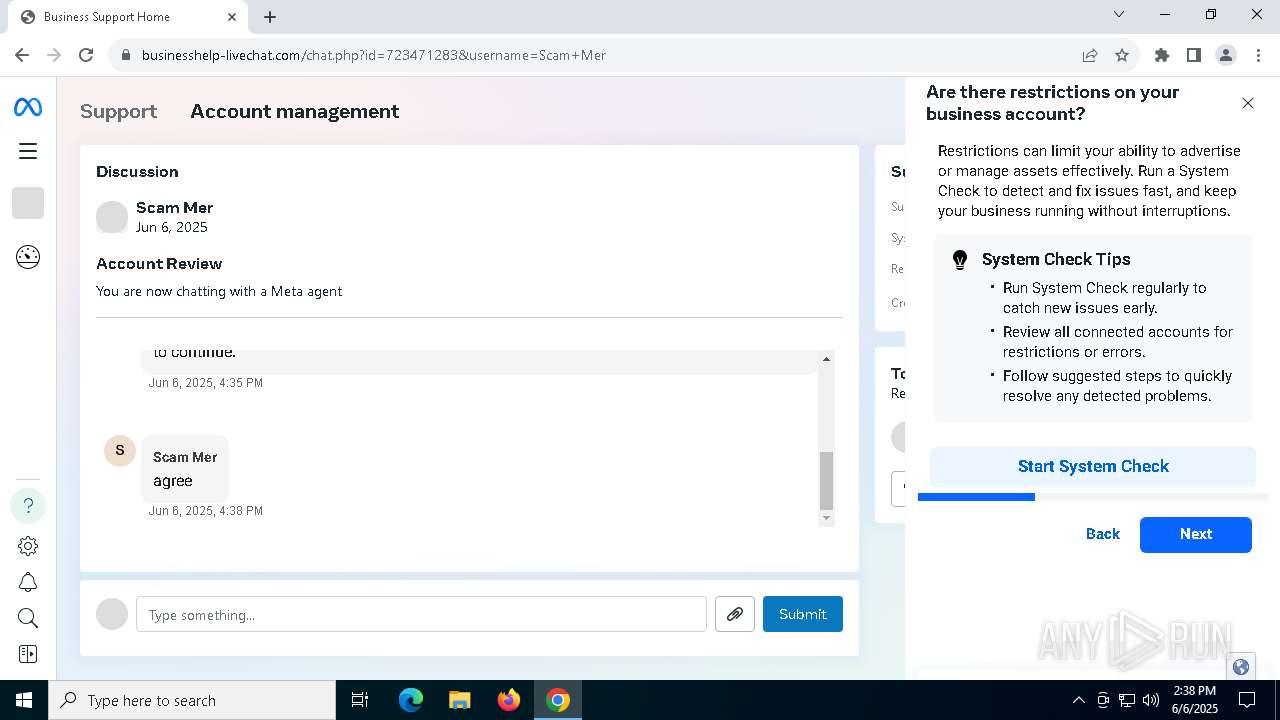
Task: Click the 'S' avatar beside agree message
Action: tap(120, 450)
